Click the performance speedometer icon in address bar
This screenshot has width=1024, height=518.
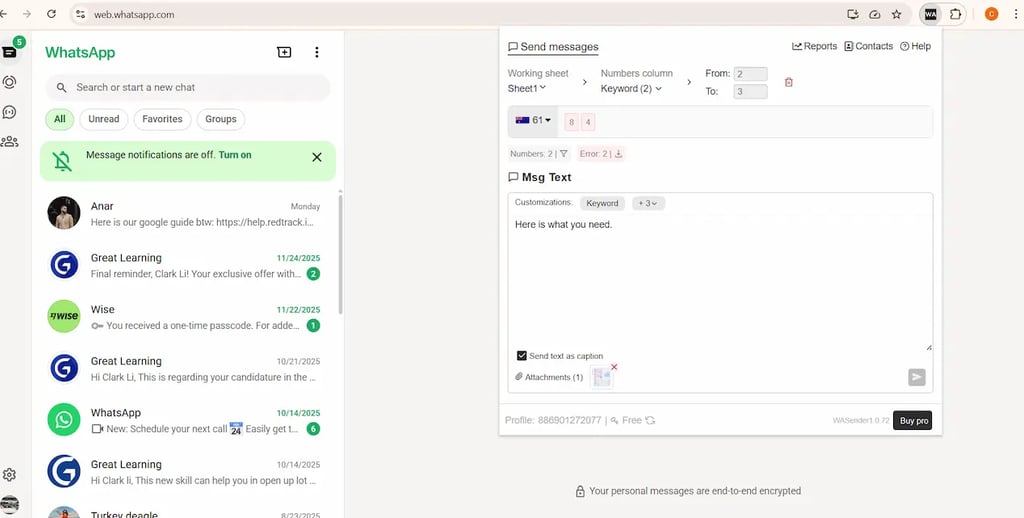tap(875, 14)
